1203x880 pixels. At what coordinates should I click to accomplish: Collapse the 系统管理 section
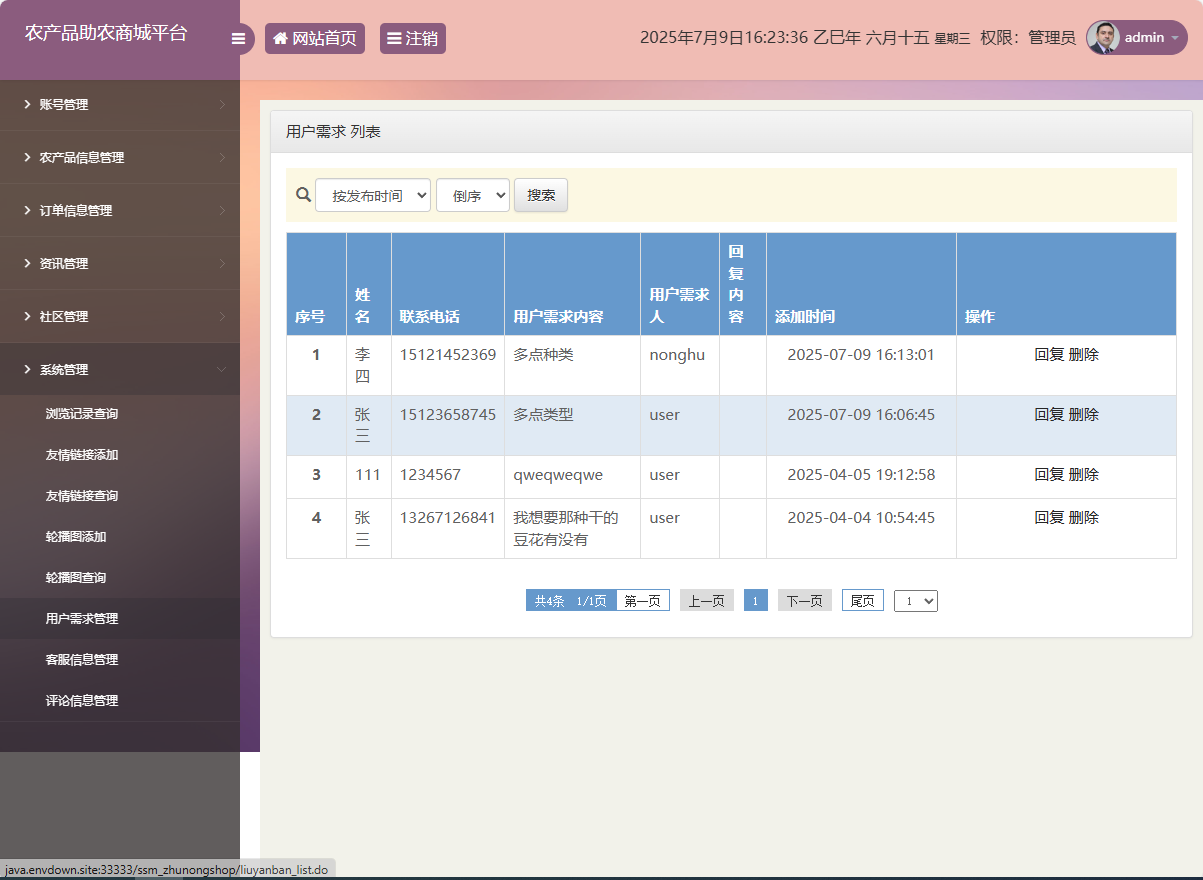click(120, 369)
